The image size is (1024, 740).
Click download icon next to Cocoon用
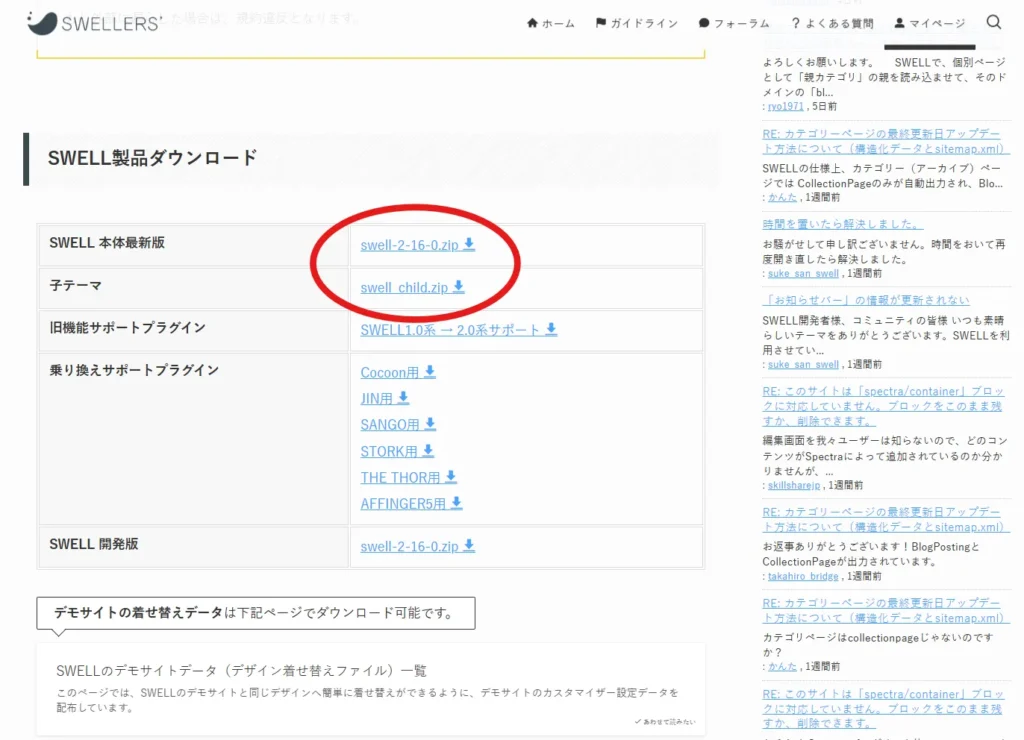[429, 370]
